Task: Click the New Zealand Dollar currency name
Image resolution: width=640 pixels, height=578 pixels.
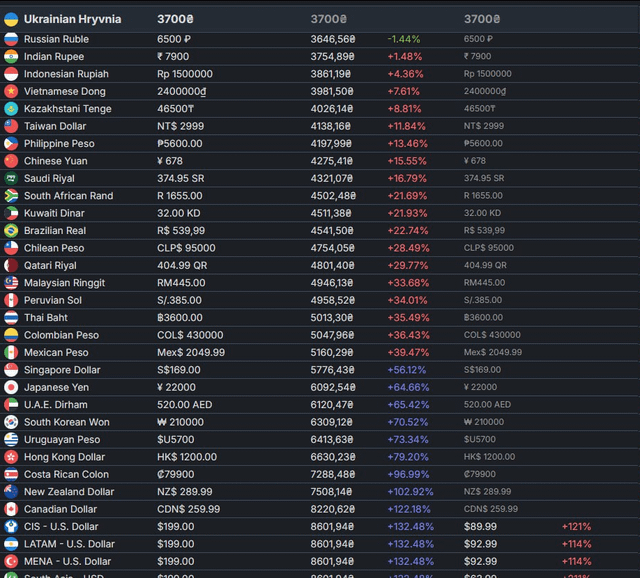Action: coord(69,492)
